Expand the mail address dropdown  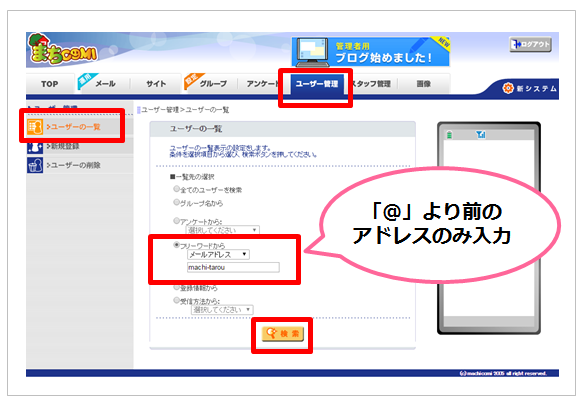pyautogui.click(x=218, y=255)
